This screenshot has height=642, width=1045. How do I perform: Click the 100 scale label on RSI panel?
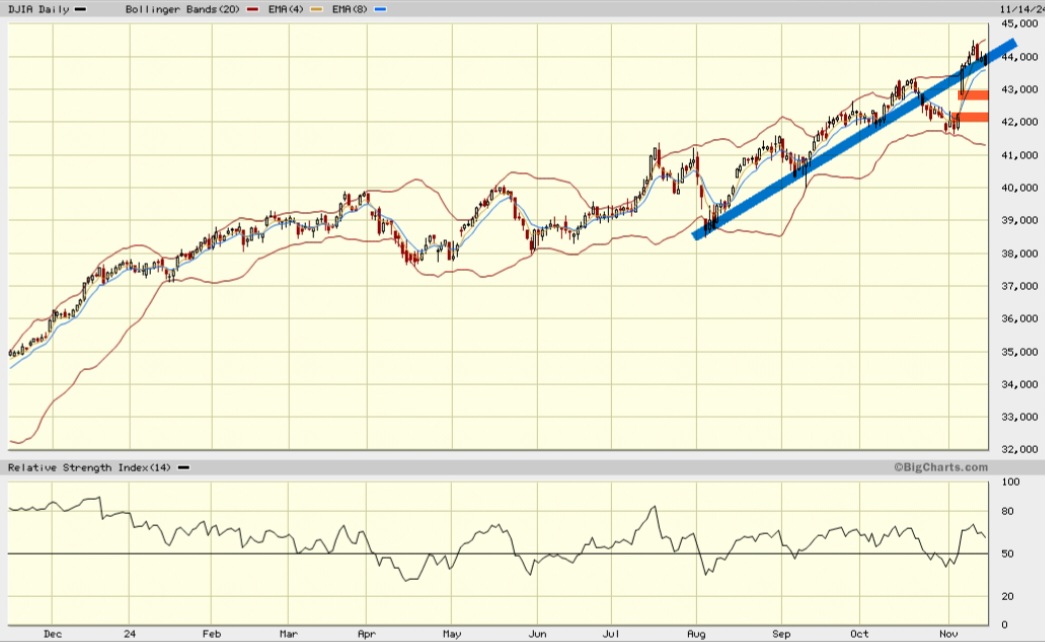click(x=1010, y=483)
